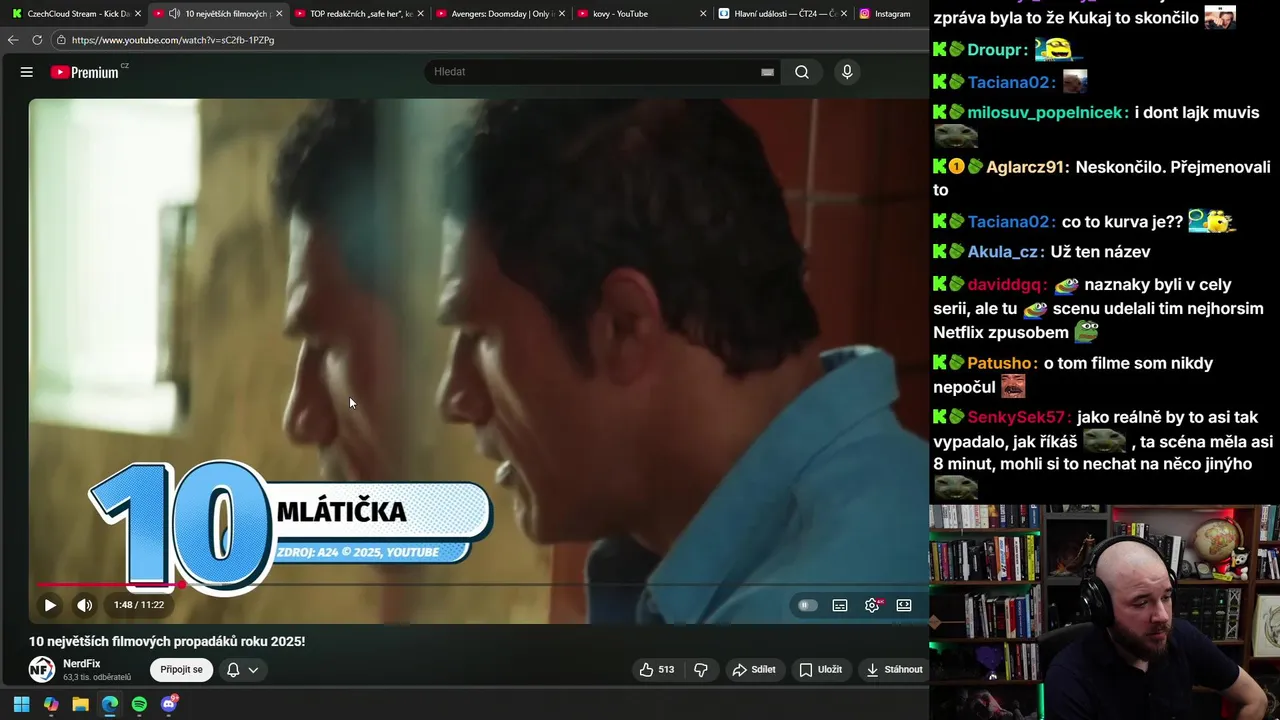Open Microsoft Edge from taskbar
The width and height of the screenshot is (1280, 720).
click(110, 704)
